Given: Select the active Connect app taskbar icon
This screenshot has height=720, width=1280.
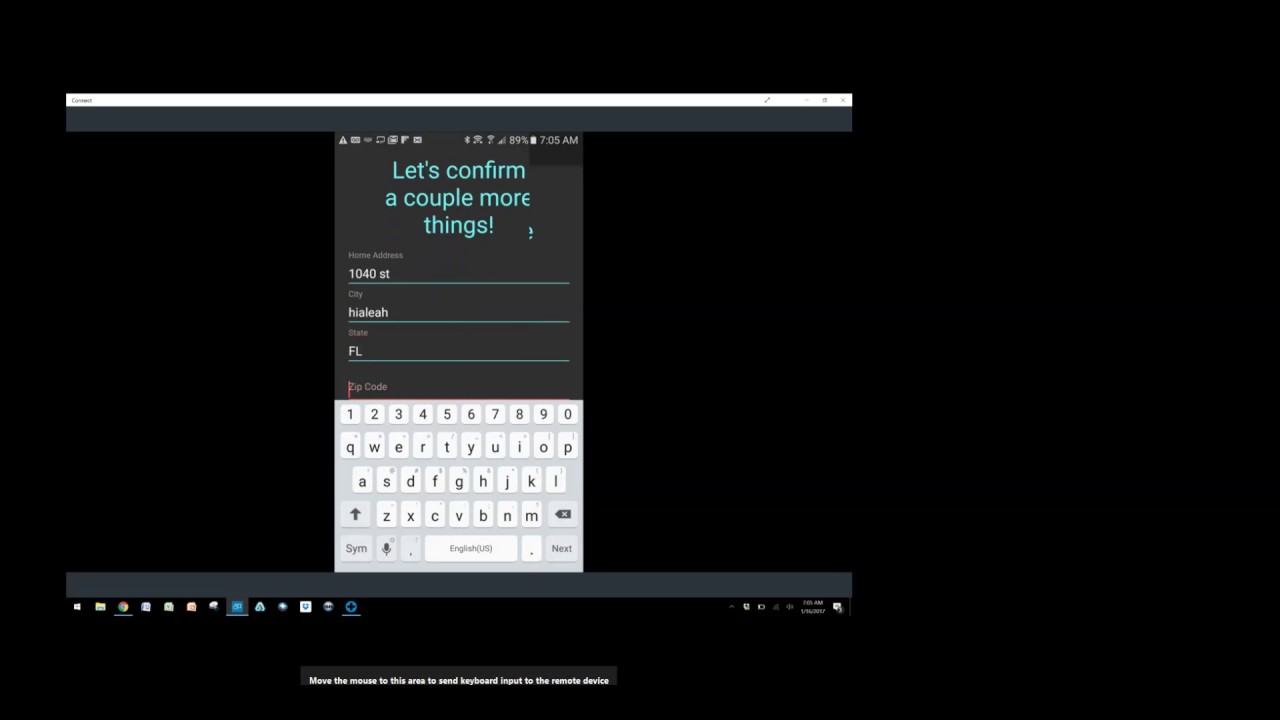Looking at the screenshot, I should point(237,607).
